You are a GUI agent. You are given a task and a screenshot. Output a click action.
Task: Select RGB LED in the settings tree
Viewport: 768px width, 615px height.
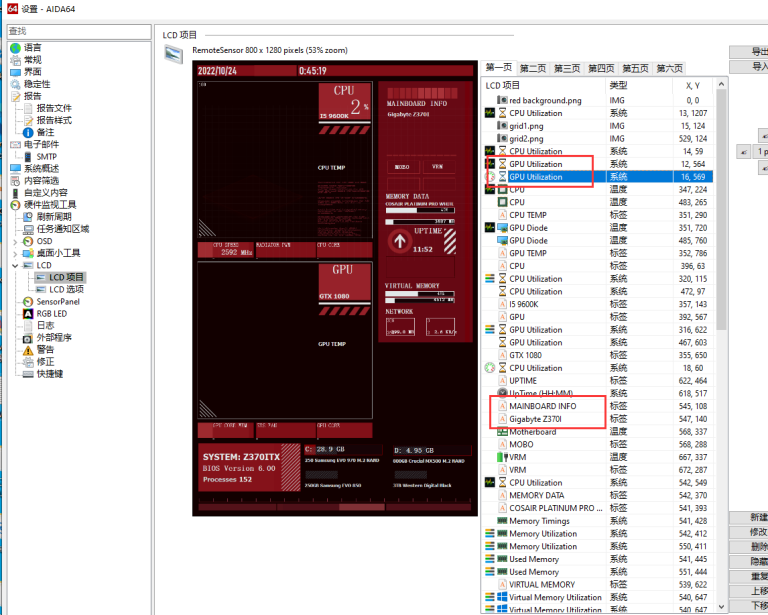[52, 313]
